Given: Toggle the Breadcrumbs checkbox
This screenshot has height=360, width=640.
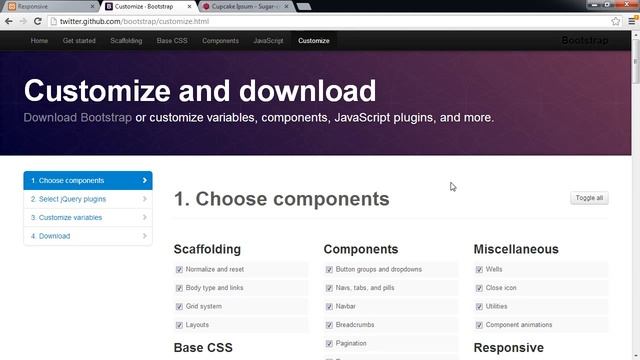Looking at the screenshot, I should tap(329, 325).
